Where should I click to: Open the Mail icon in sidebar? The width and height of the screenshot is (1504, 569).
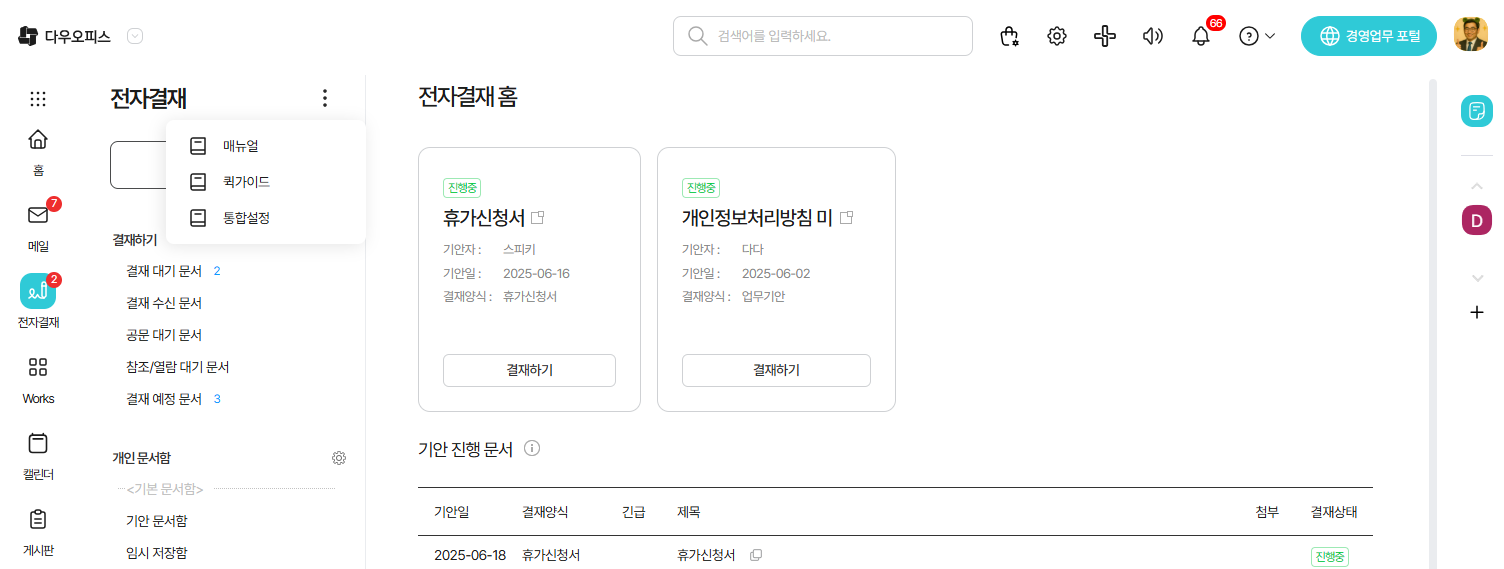(38, 216)
